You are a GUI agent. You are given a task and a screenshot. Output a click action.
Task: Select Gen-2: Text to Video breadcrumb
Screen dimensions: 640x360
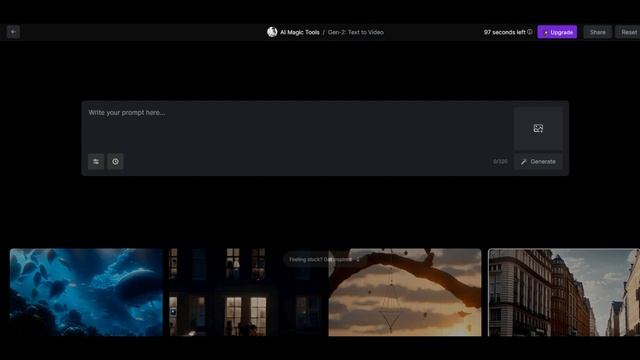point(356,32)
